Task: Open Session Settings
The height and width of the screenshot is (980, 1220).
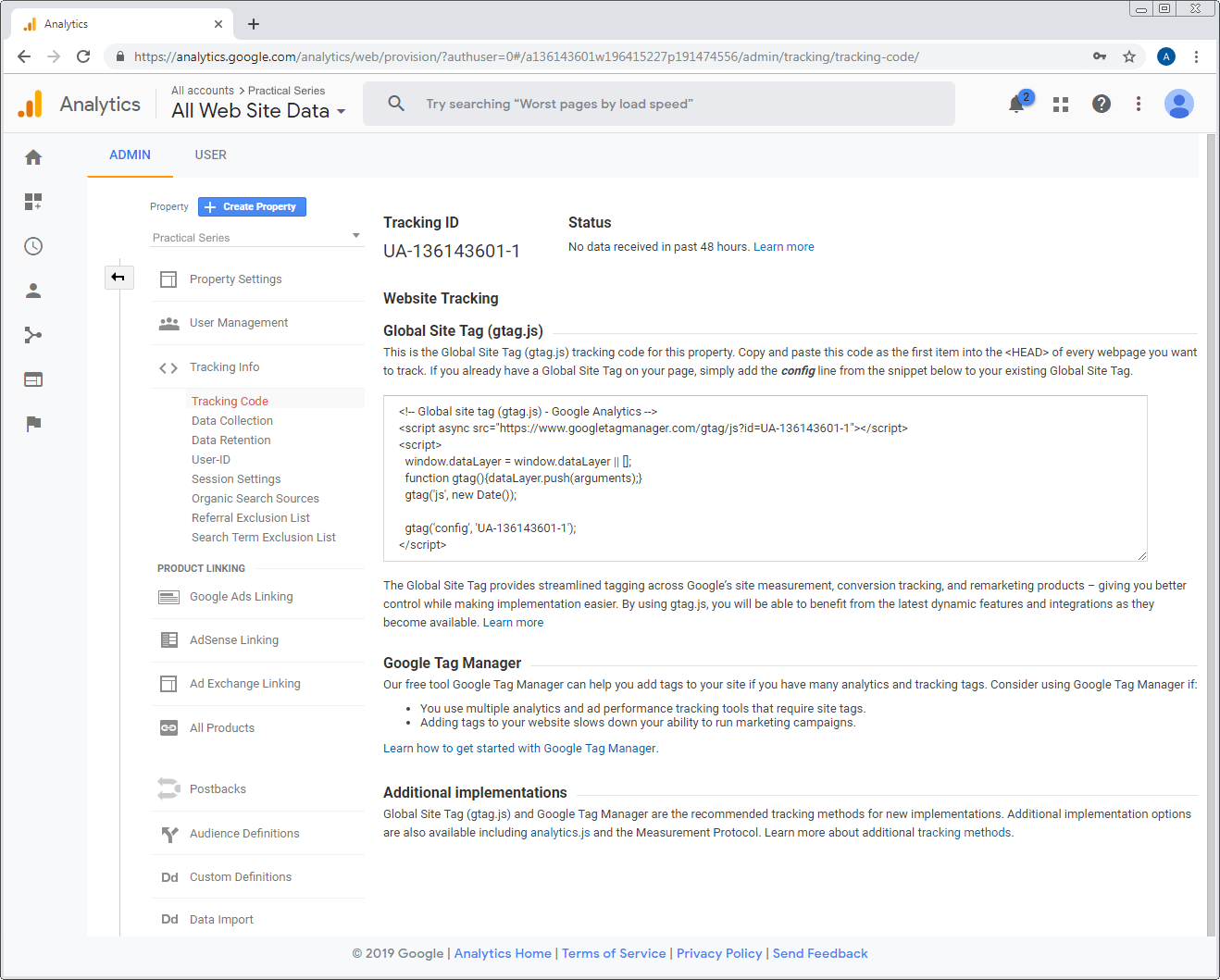Action: click(x=236, y=478)
